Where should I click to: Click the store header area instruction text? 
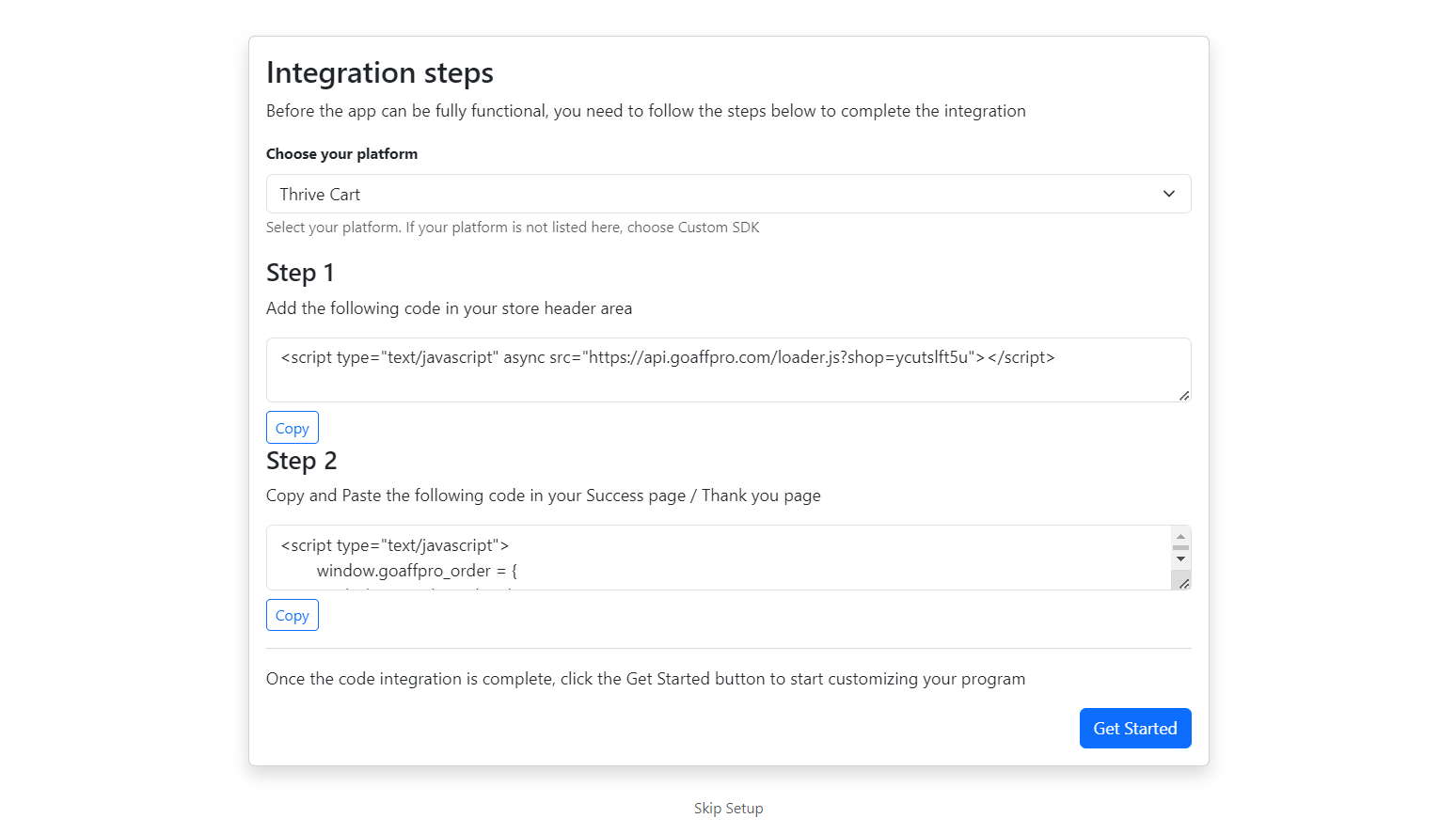point(449,308)
